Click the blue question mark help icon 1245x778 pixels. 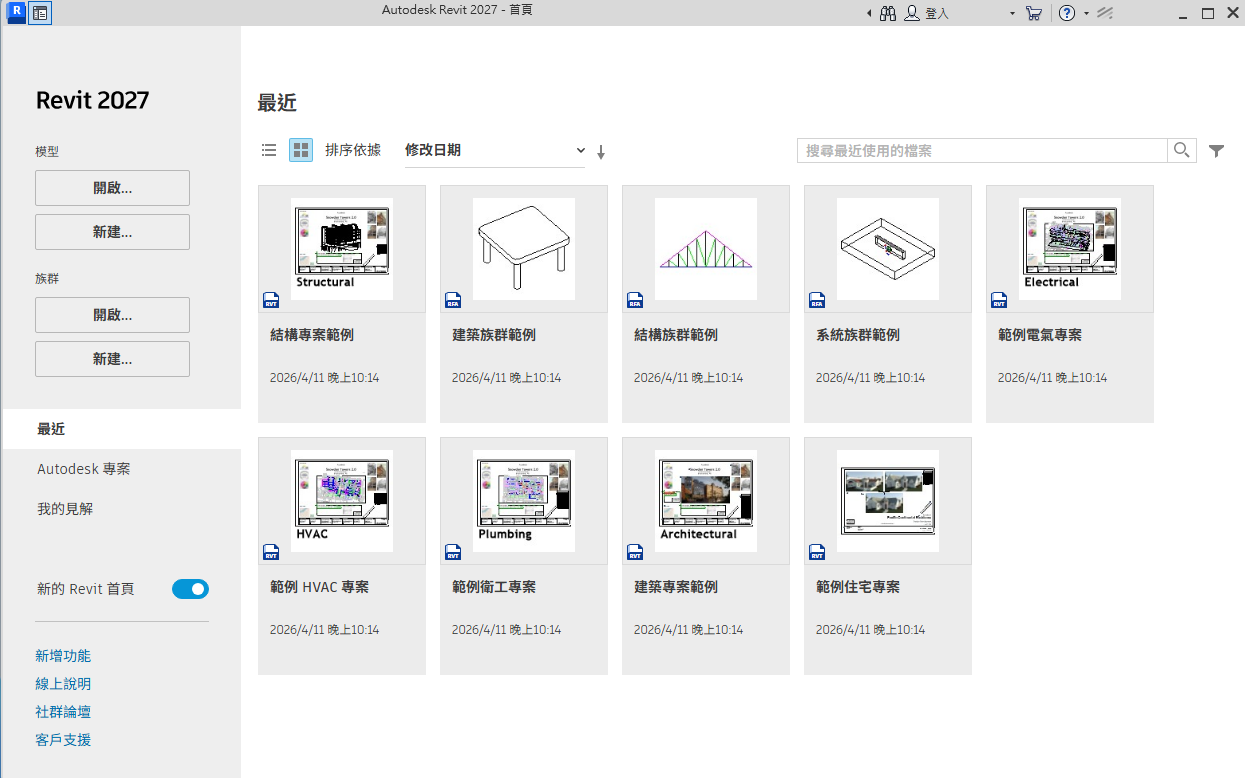(x=1067, y=13)
